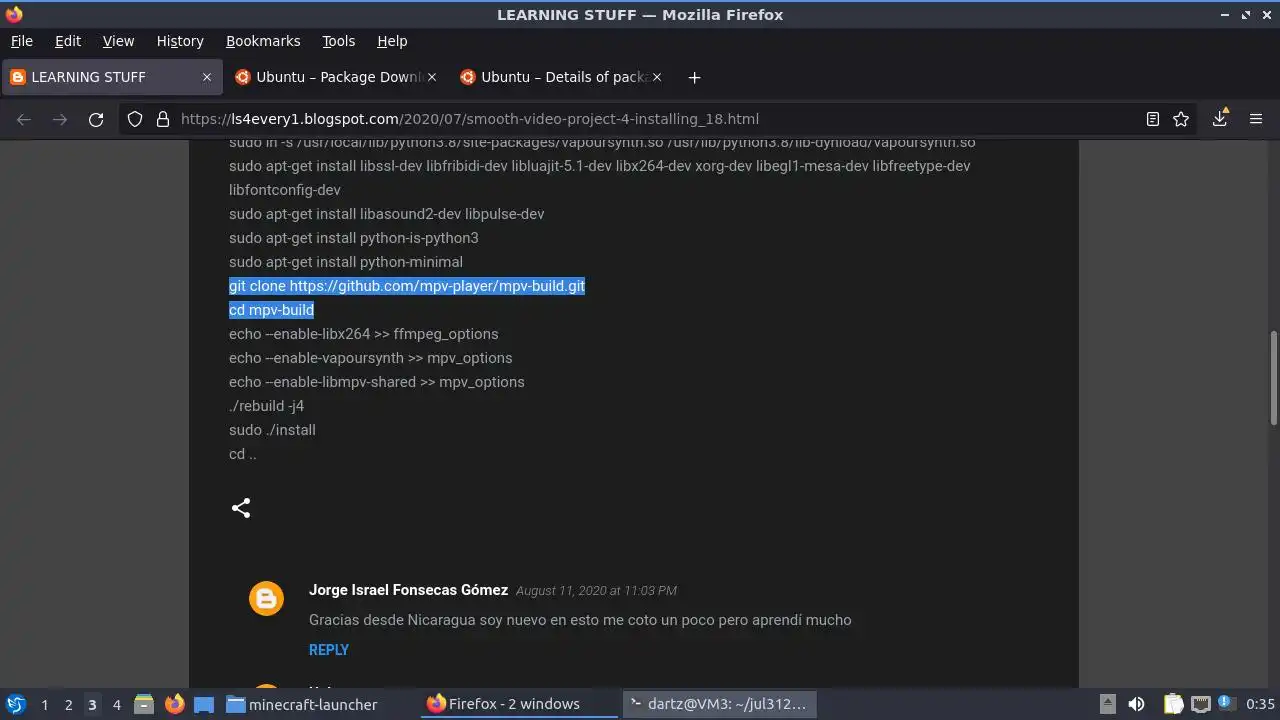Click the clipboard manager tray icon
Viewport: 1280px width, 720px height.
(x=1174, y=704)
